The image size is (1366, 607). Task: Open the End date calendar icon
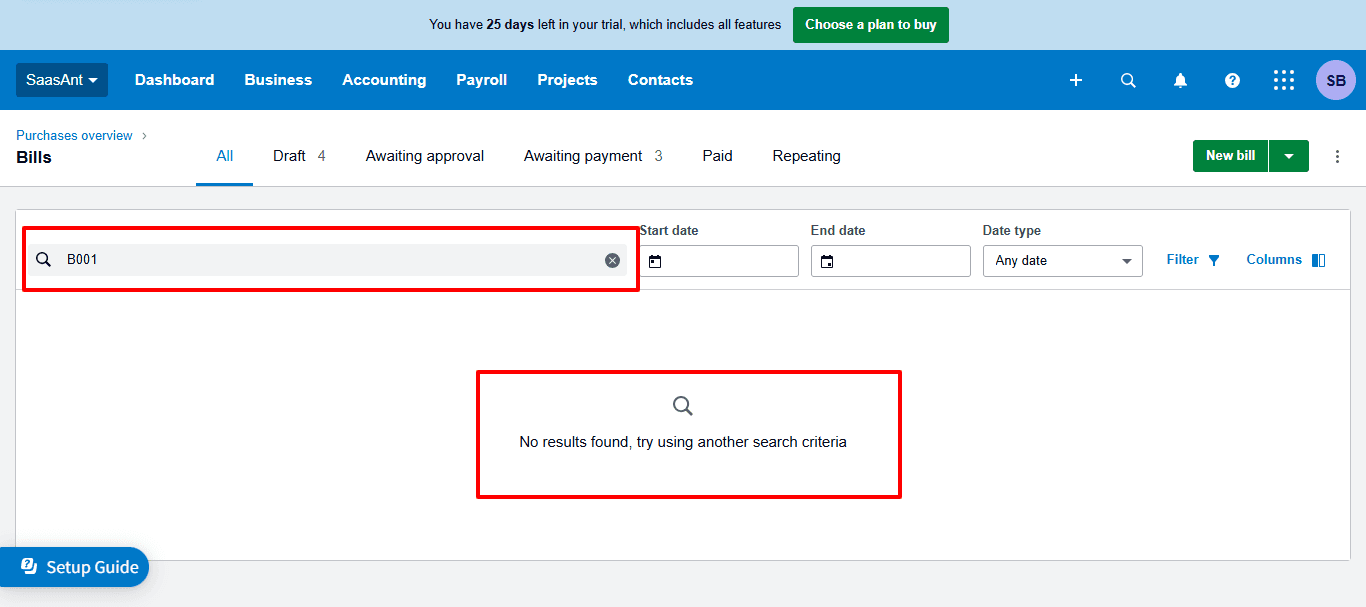(x=827, y=261)
